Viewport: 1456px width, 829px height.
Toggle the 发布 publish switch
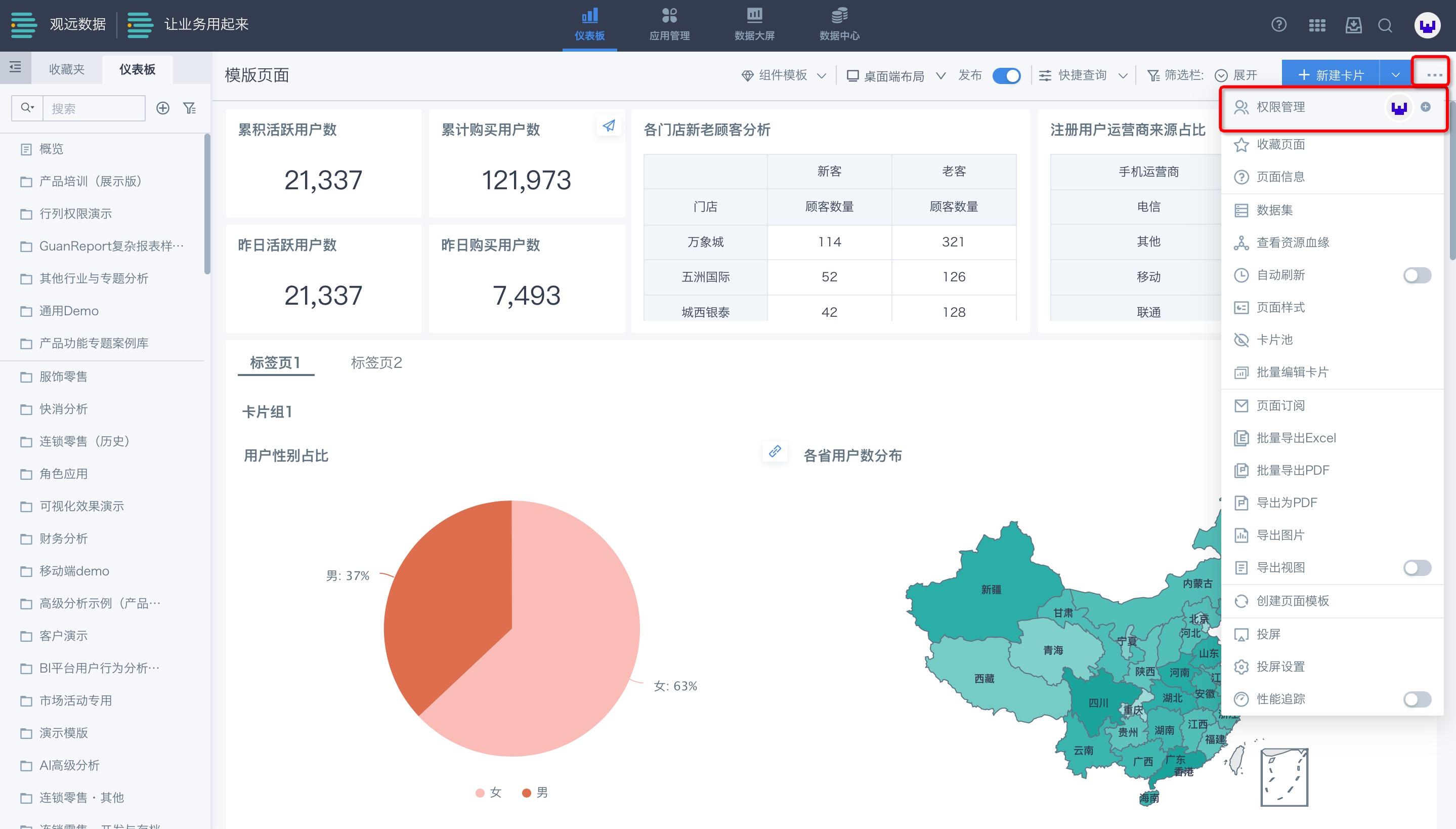click(1006, 76)
